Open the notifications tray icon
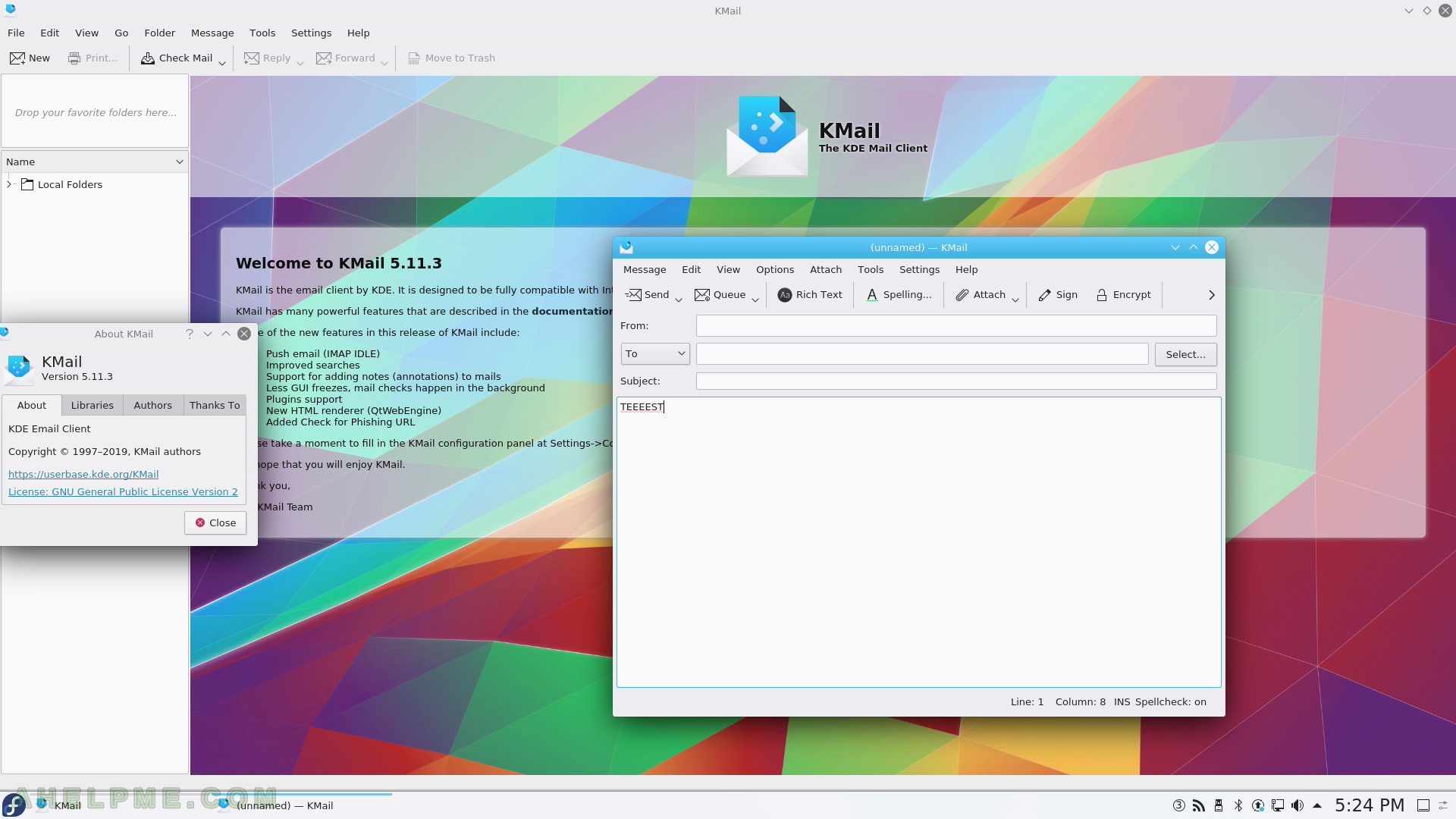Image resolution: width=1456 pixels, height=819 pixels. tap(1179, 805)
